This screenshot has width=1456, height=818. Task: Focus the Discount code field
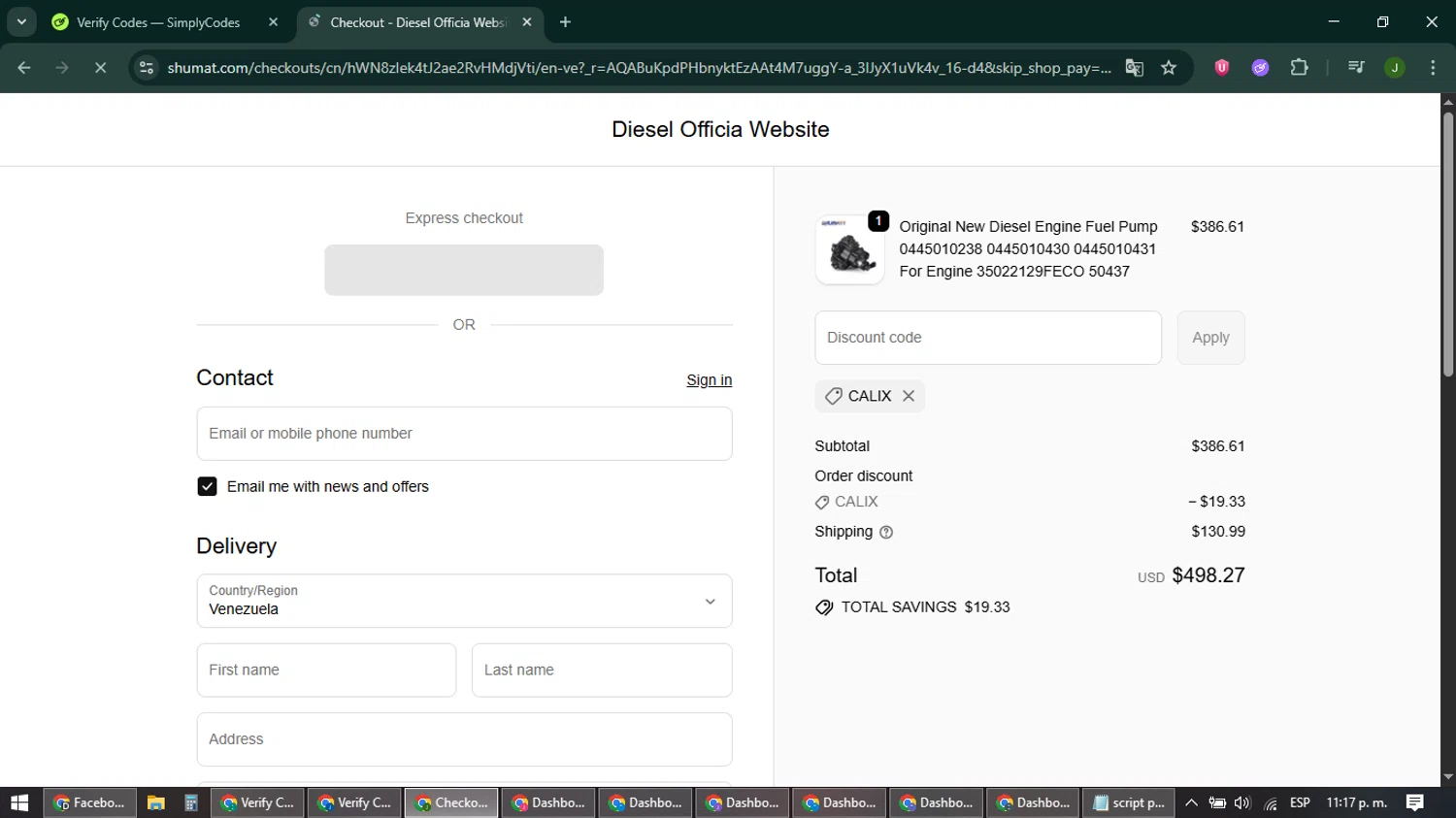[988, 338]
